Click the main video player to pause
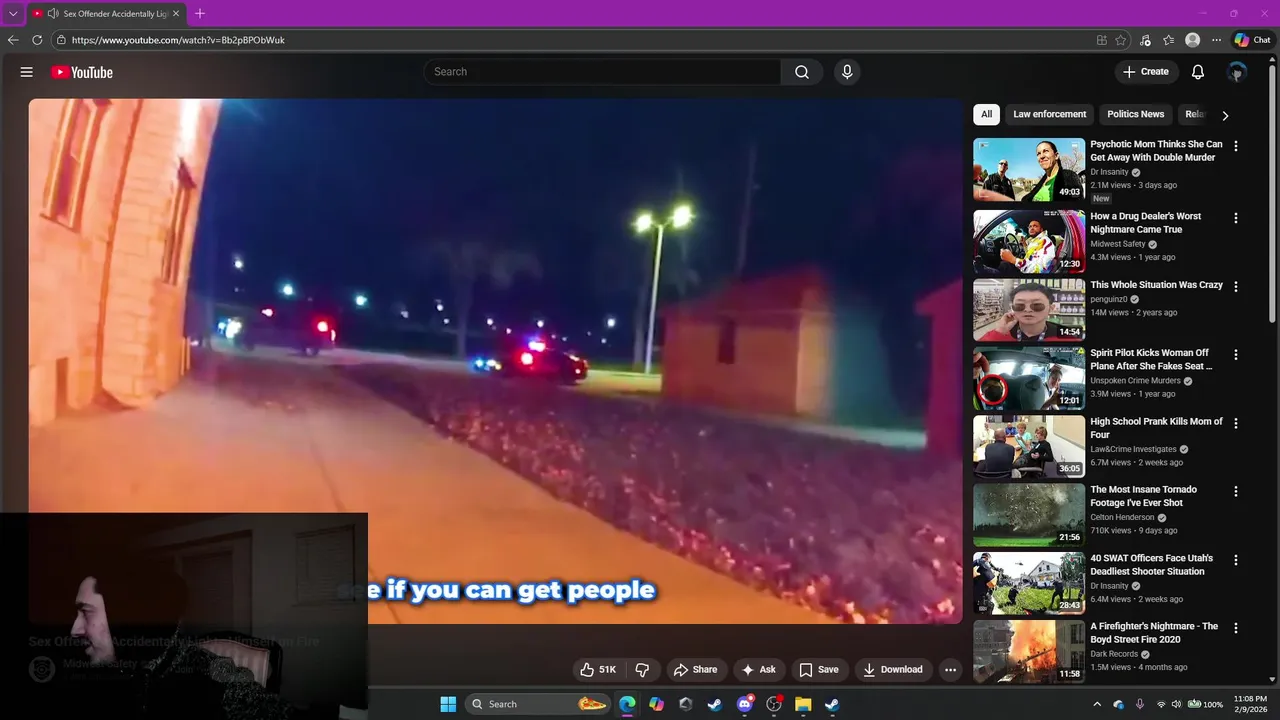 (495, 361)
